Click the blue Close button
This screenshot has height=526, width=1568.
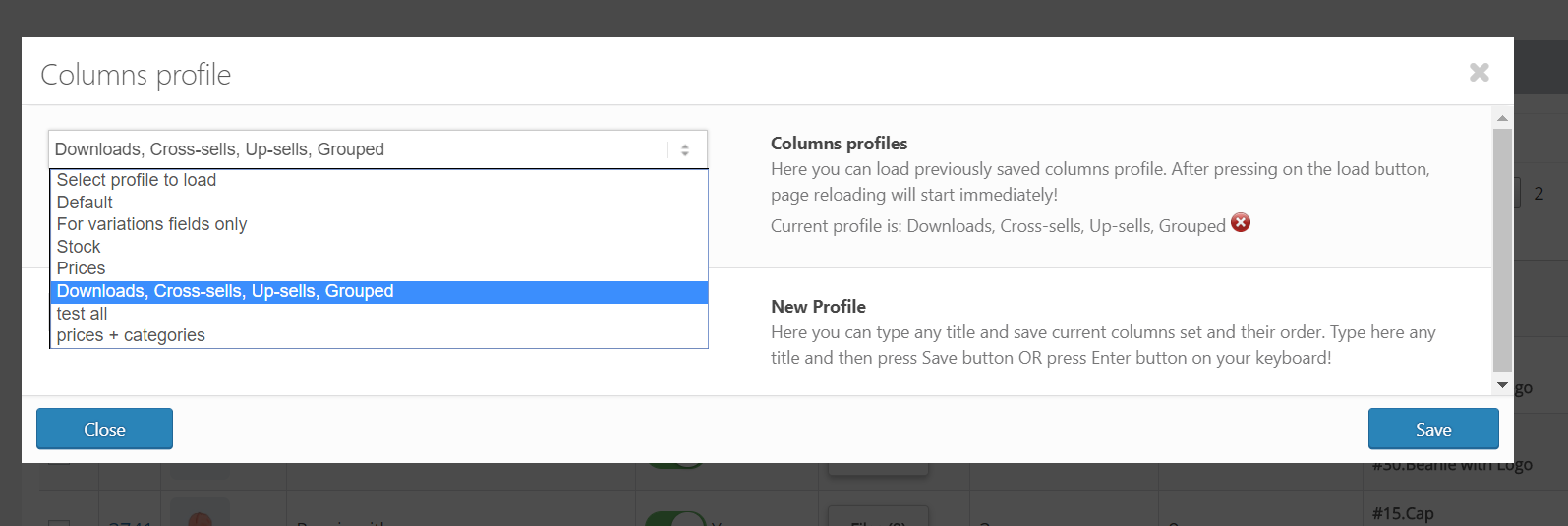tap(104, 429)
